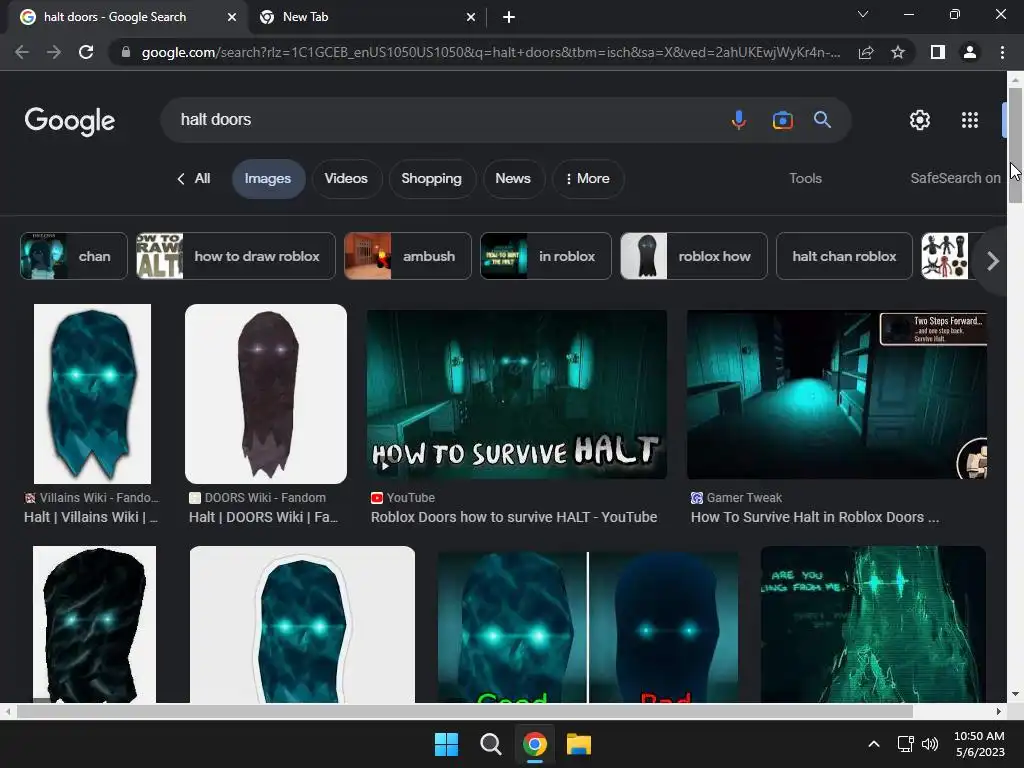The image size is (1024, 768).
Task: Open DOORS Wiki dark Halt thumbnail
Action: [x=266, y=394]
